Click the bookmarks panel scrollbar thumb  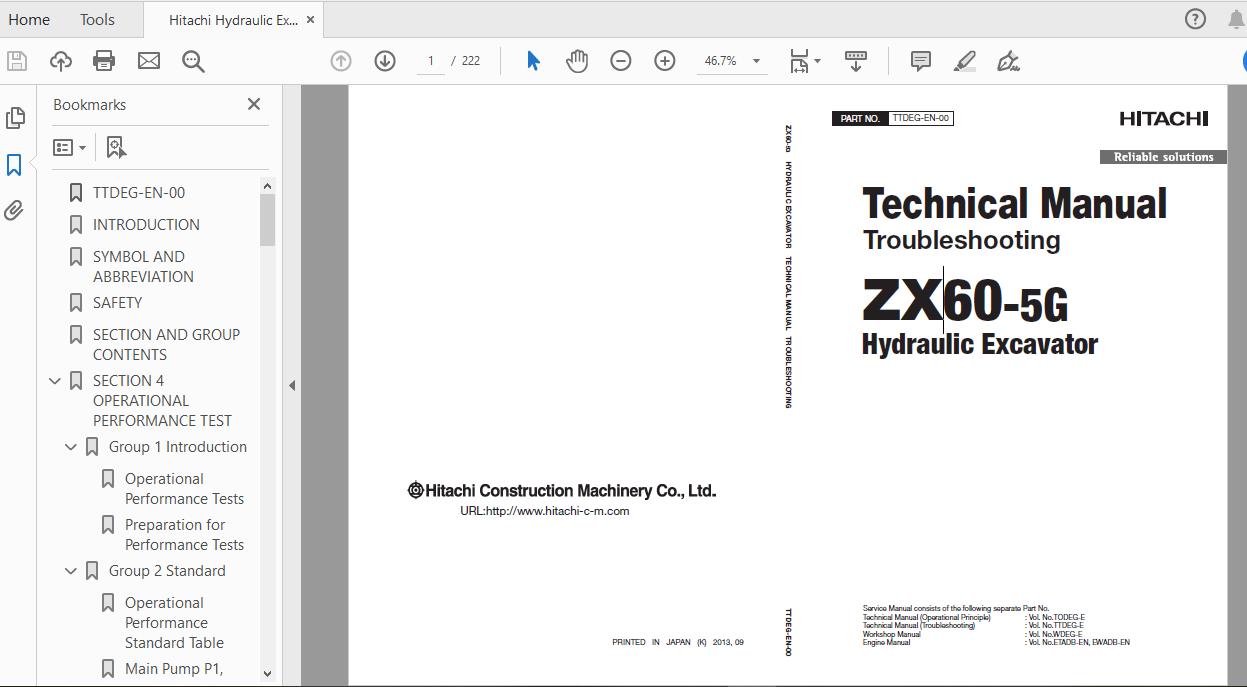click(267, 220)
